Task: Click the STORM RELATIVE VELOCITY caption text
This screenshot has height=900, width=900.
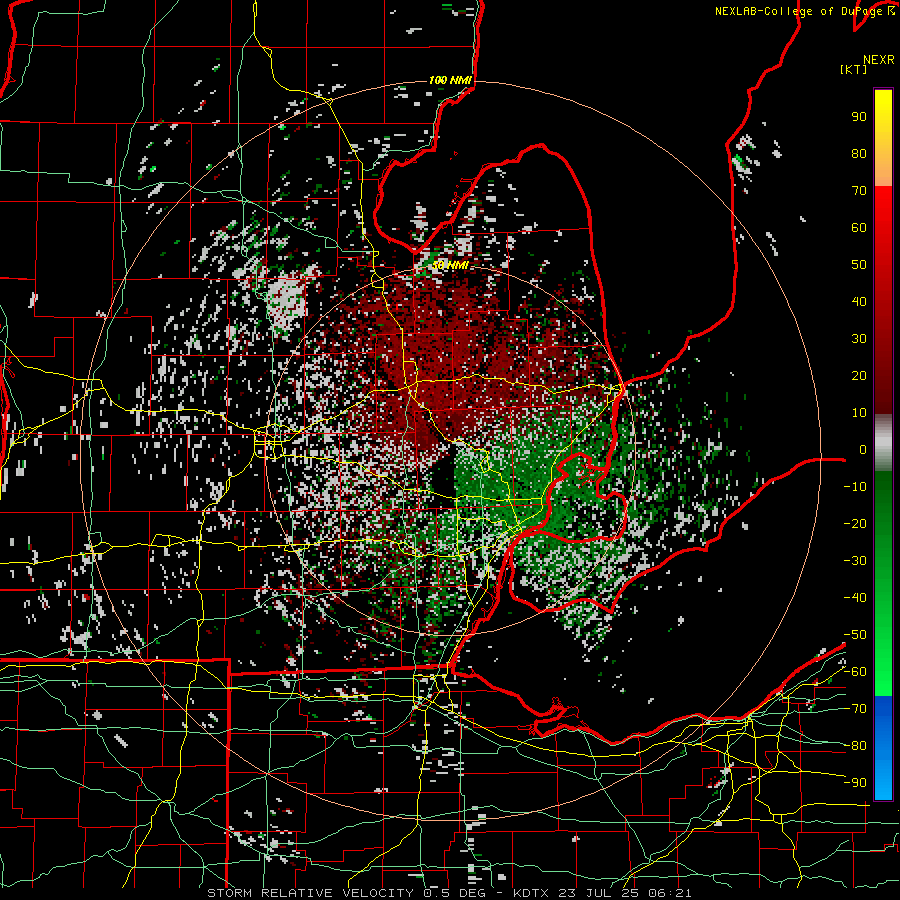Action: point(310,893)
